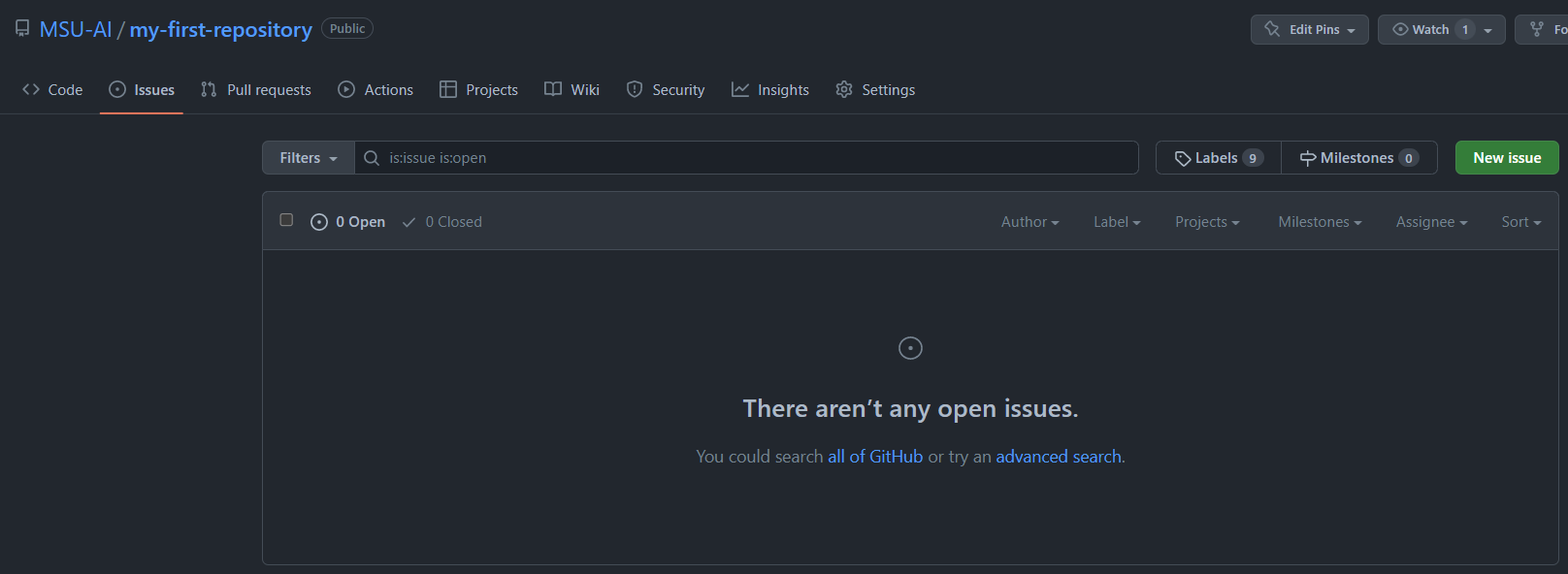Click the watcher count badge 1

1465,29
